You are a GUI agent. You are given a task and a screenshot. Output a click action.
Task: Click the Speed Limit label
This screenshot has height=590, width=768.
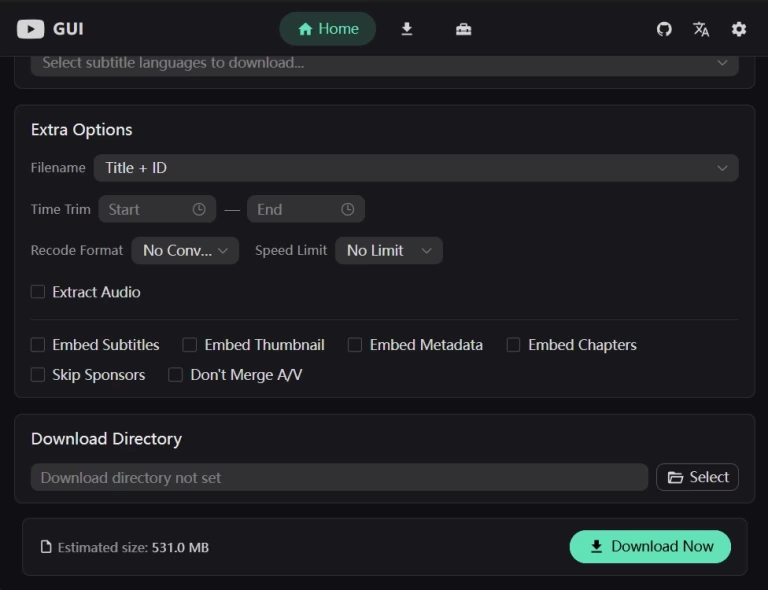coord(291,250)
